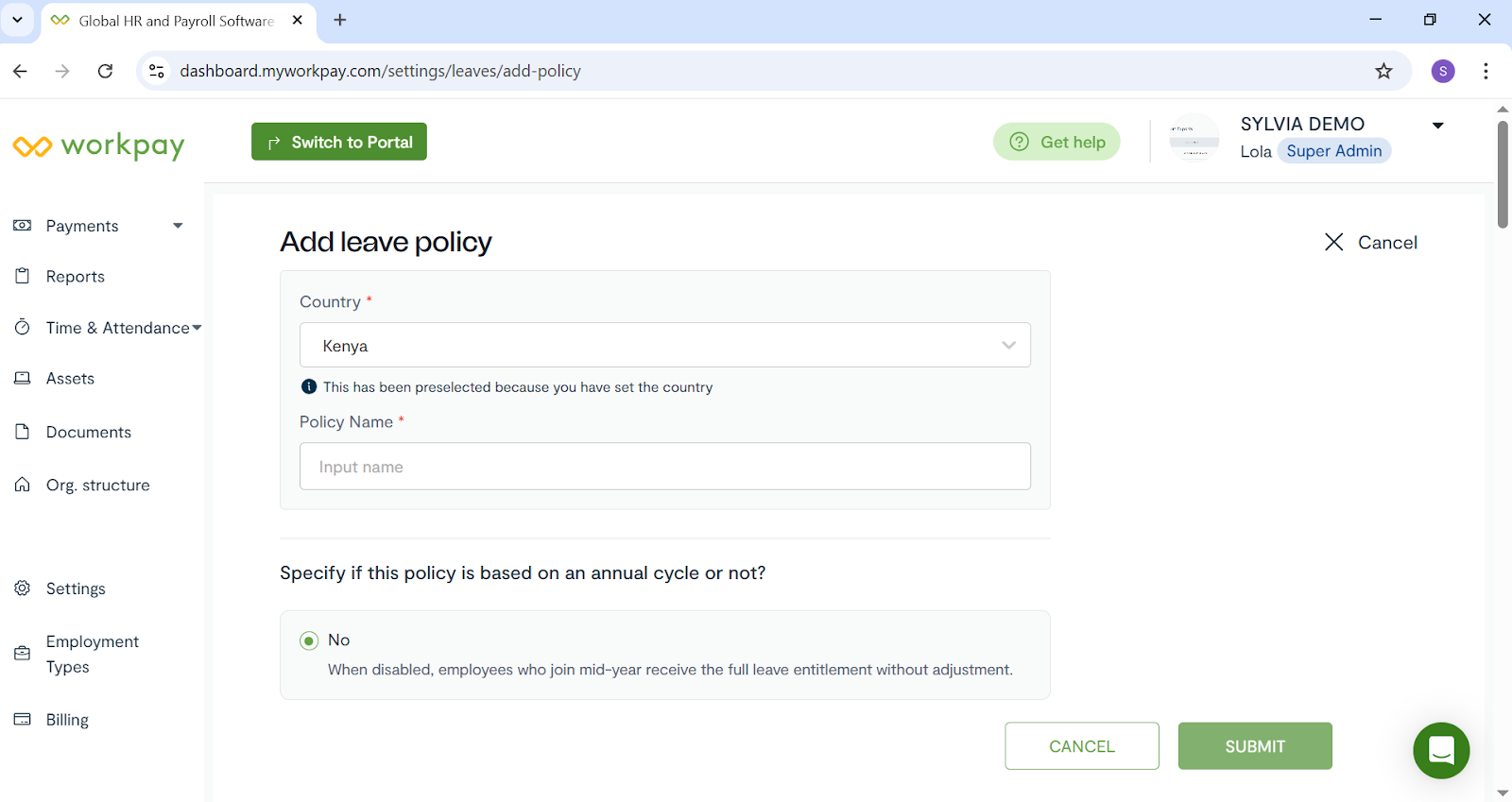1512x802 pixels.
Task: Click the Switch to Portal button
Action: tap(339, 142)
